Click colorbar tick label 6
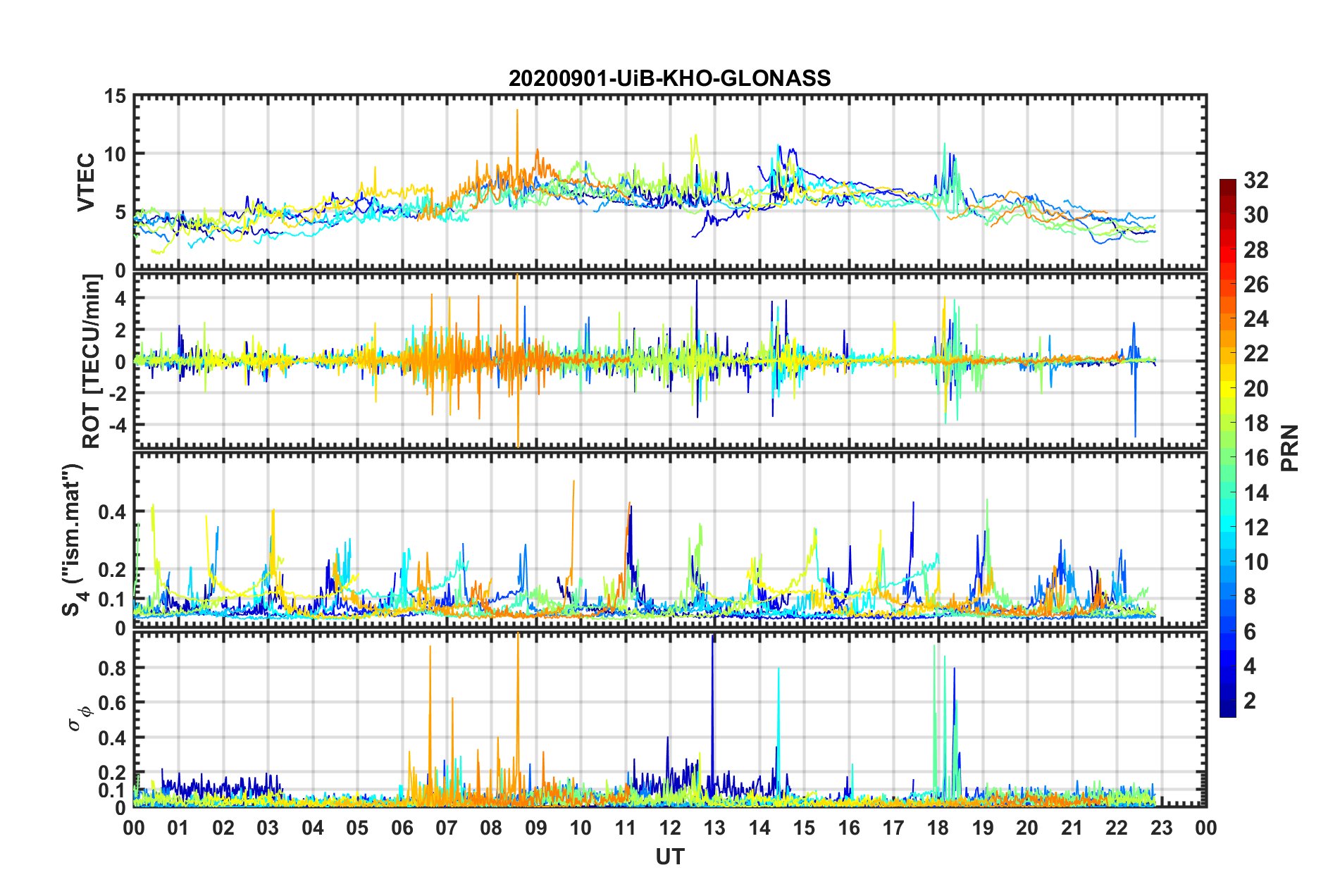This screenshot has width=1340, height=896. (x=1250, y=632)
